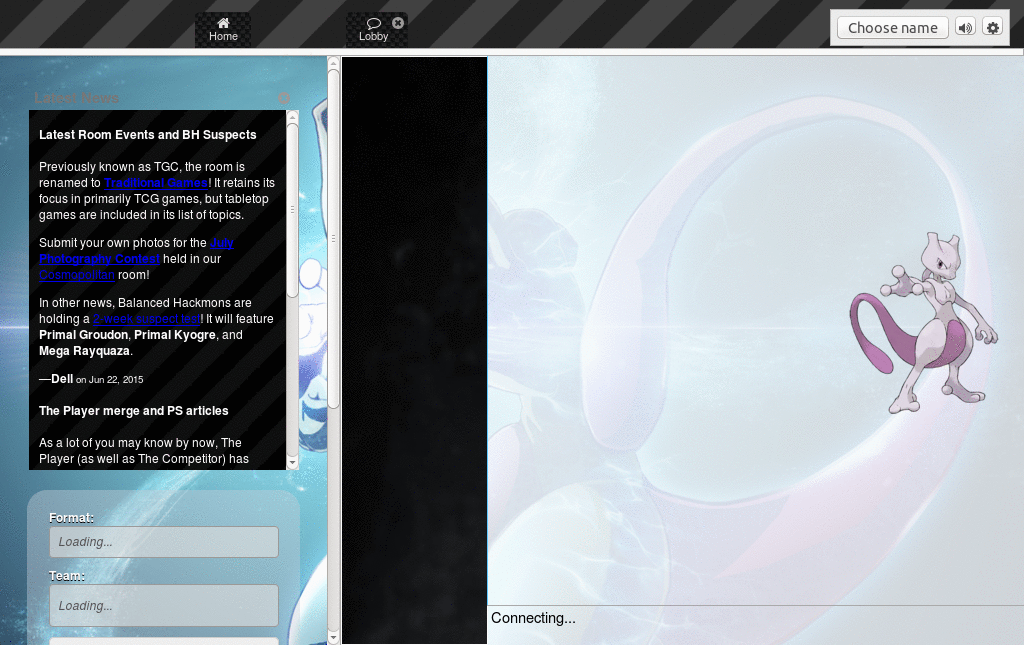Viewport: 1024px width, 645px height.
Task: Open settings via the gear icon
Action: coord(992,27)
